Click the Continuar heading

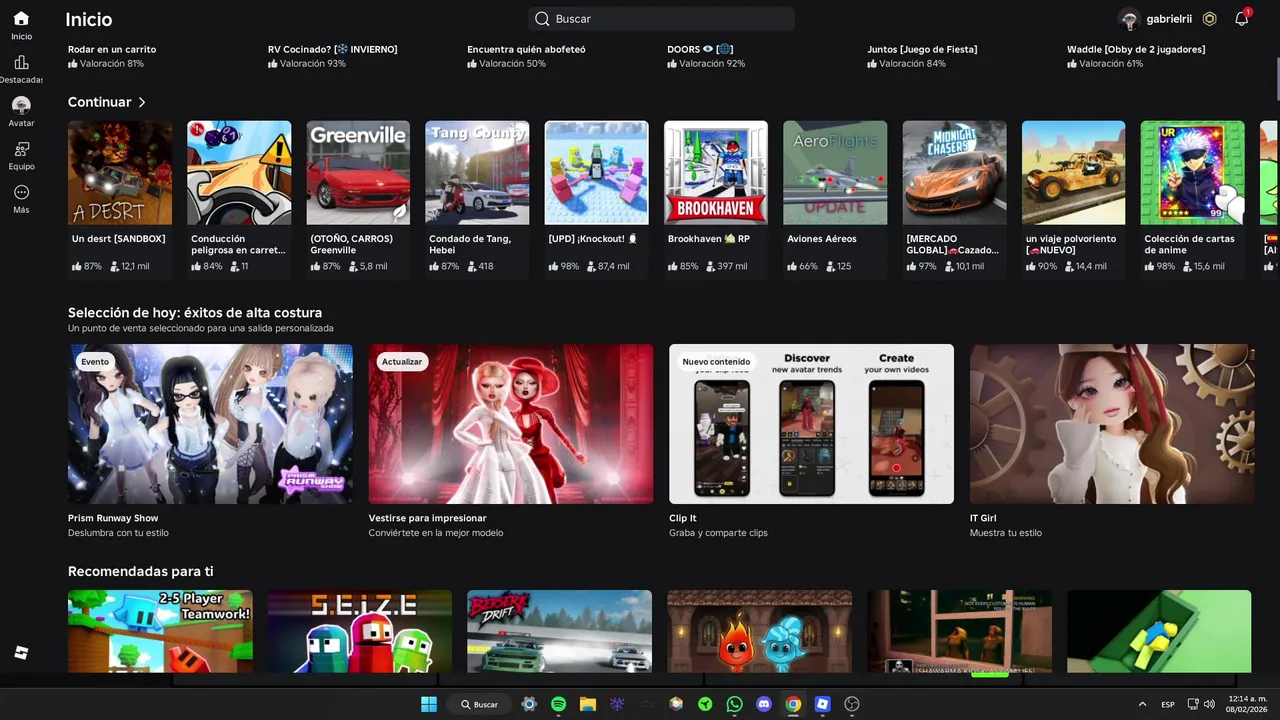point(99,102)
